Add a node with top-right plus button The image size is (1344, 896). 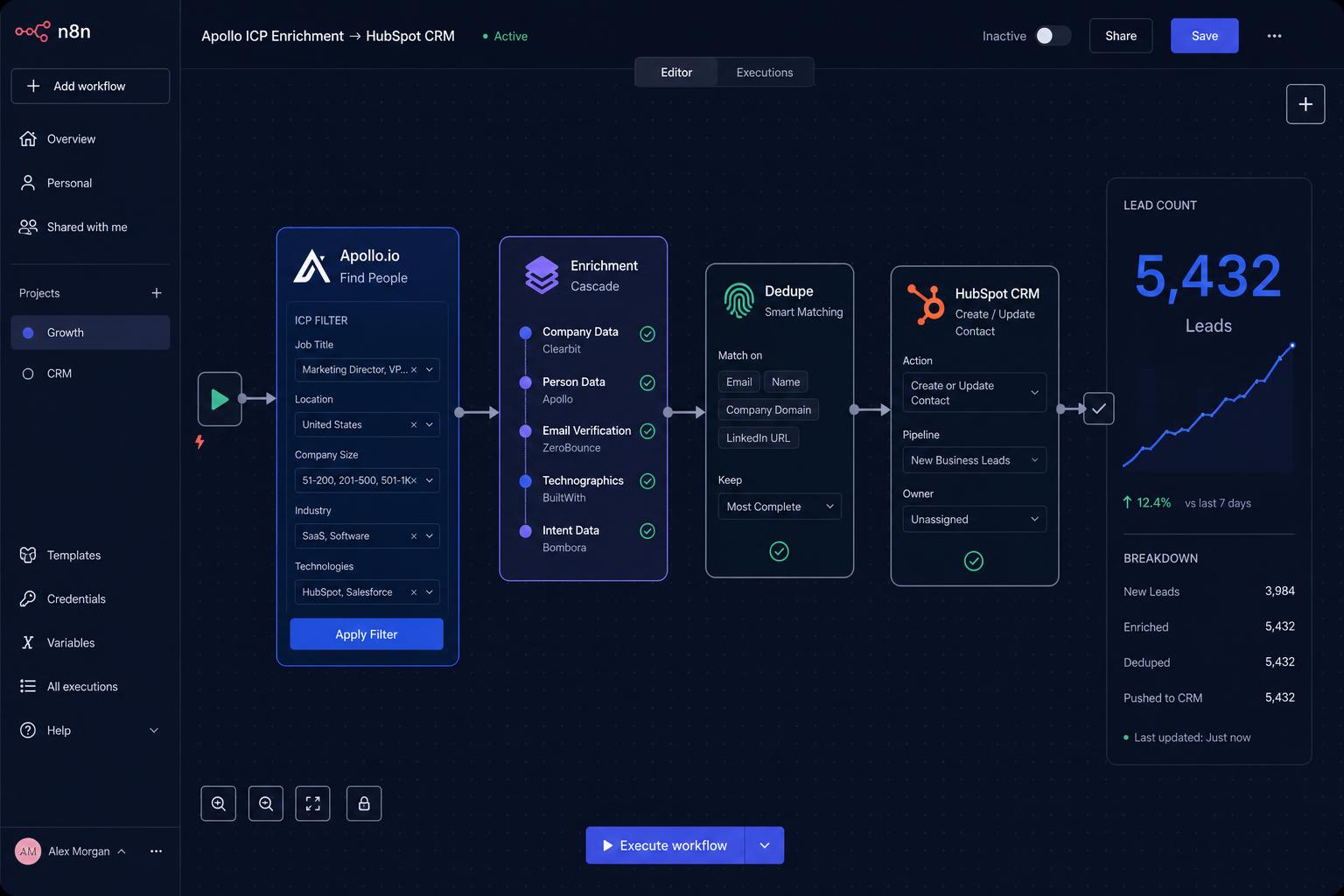1305,104
